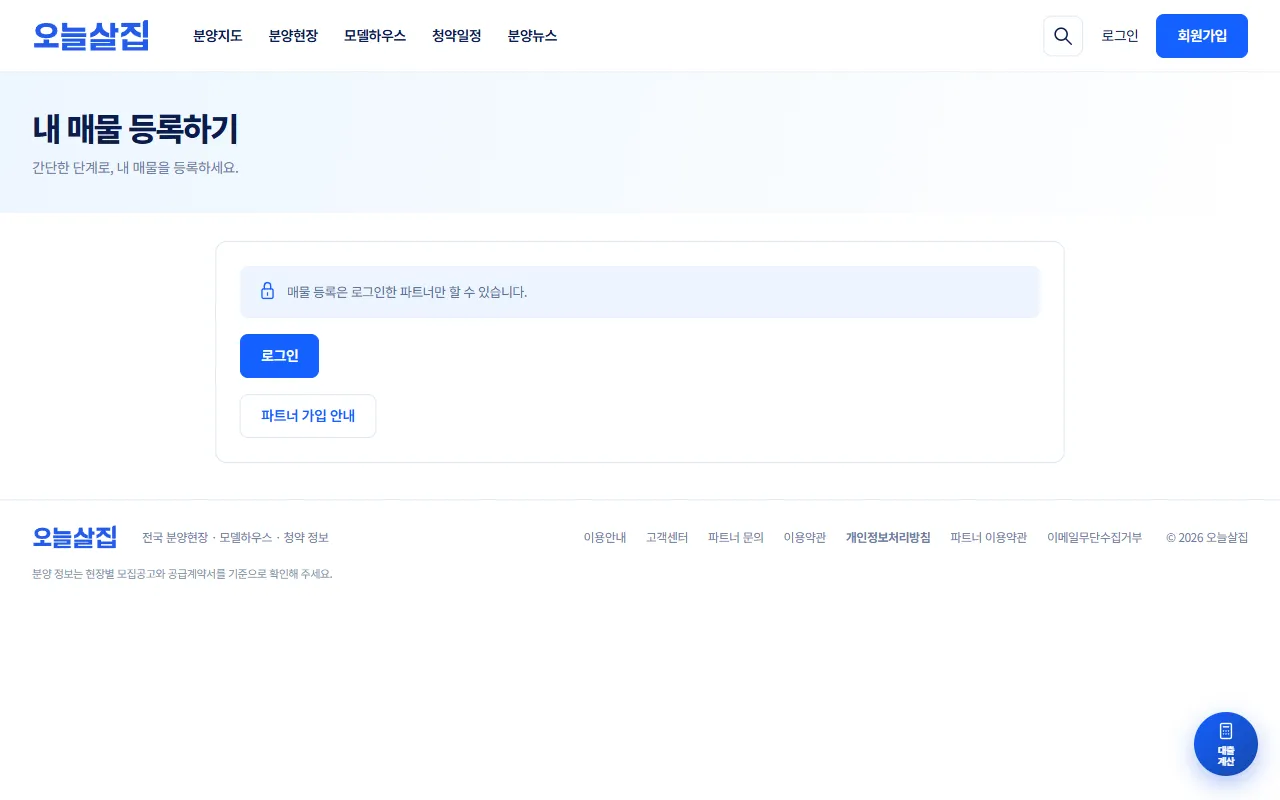Go to 모델하우스 in navigation
Image resolution: width=1280 pixels, height=800 pixels.
(375, 36)
